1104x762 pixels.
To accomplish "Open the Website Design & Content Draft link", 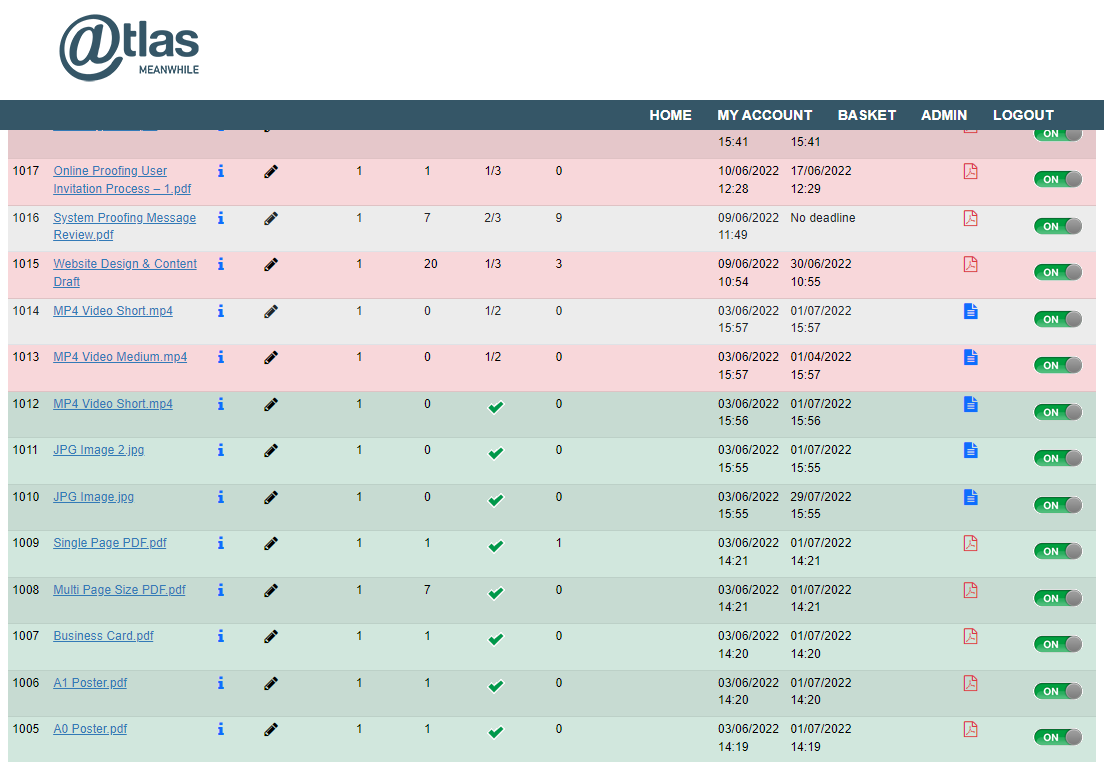I will tap(125, 273).
